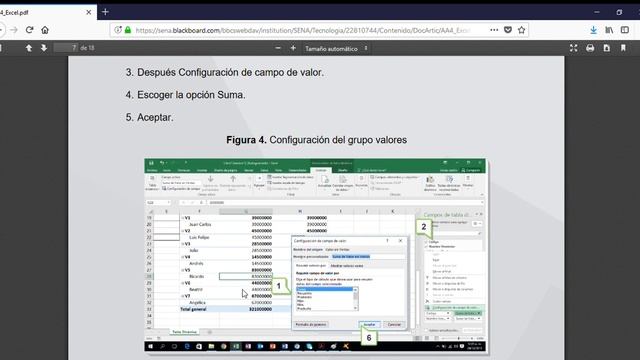Screen dimensions: 640x360
Task: Restore down the Firefox window
Action: 619,12
